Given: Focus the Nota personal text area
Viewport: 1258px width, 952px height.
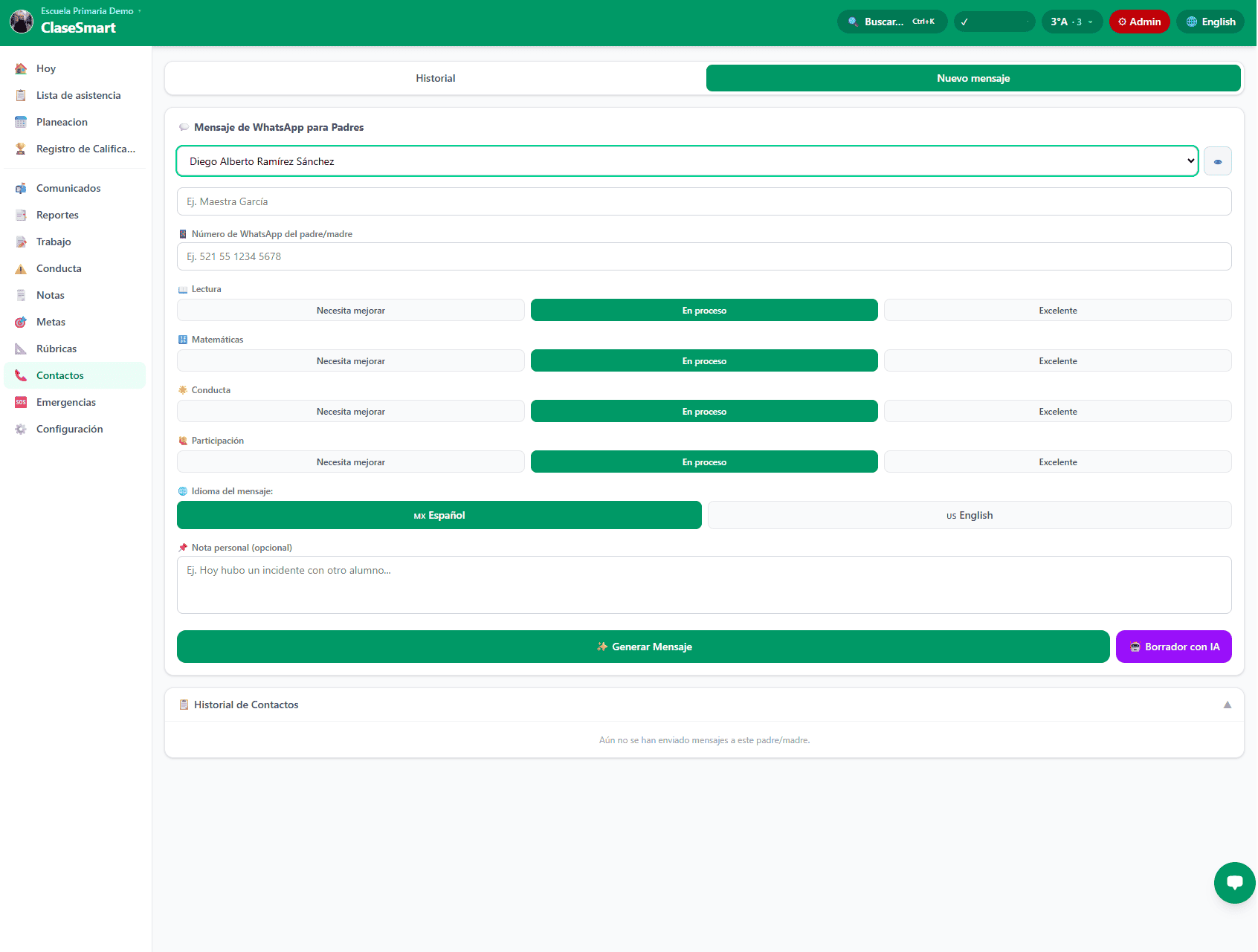Looking at the screenshot, I should coord(704,585).
